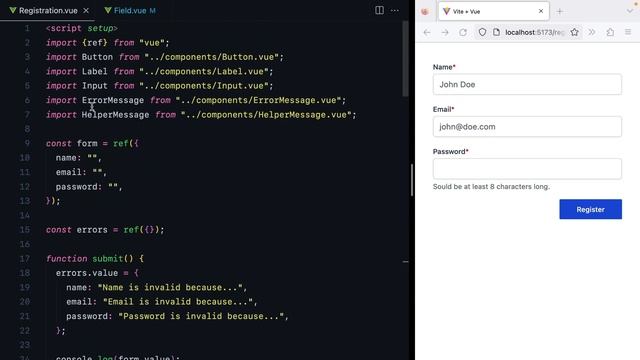Open a new browser tab
Screen dimensions: 640x360
[x=560, y=11]
